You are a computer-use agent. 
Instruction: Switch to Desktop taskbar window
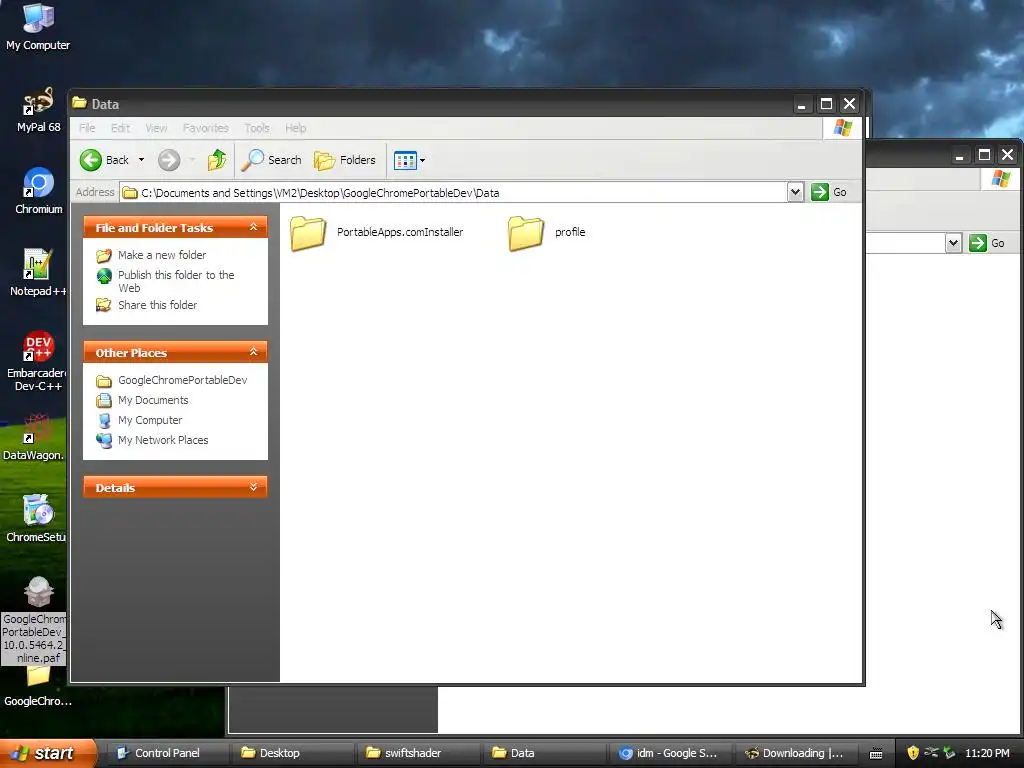pos(293,753)
